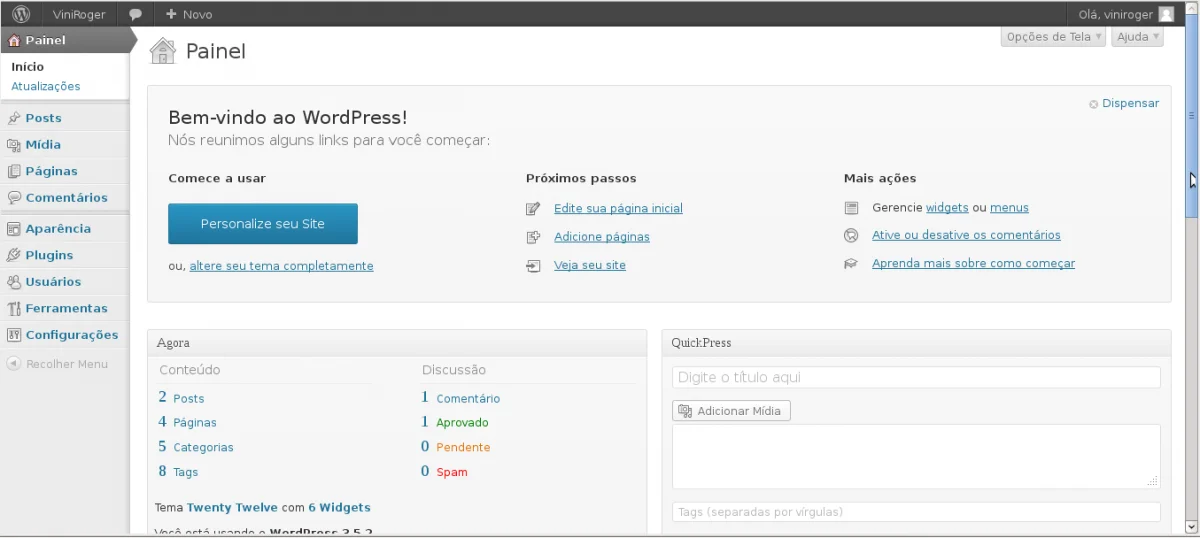This screenshot has width=1200, height=538.
Task: Click the add-page icon beside Adicione páginas
Action: [533, 237]
